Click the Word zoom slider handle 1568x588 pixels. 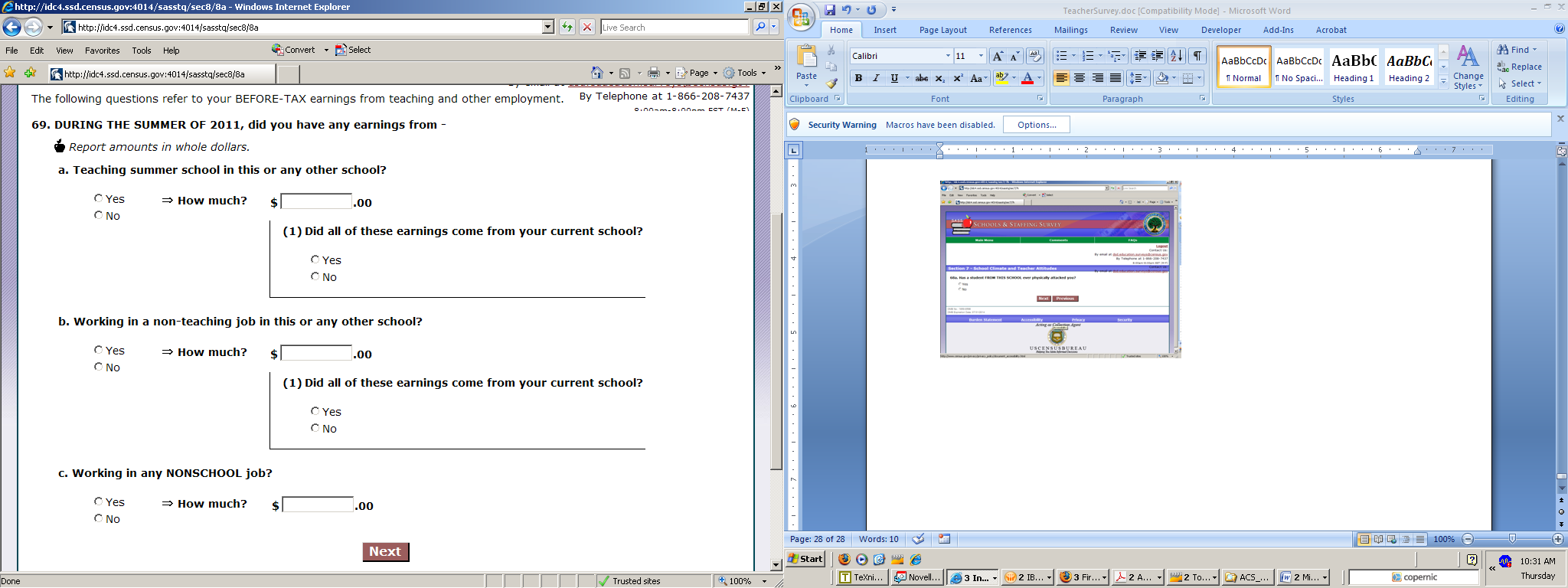tap(1512, 539)
